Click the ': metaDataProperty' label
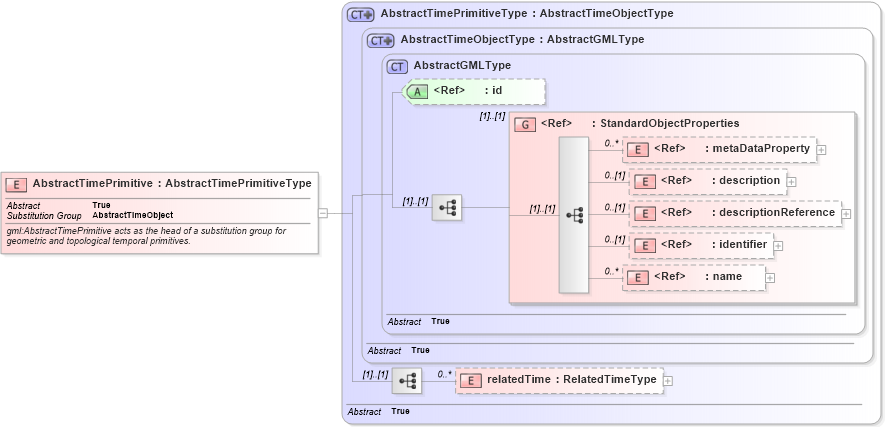886x427 pixels. 758,149
